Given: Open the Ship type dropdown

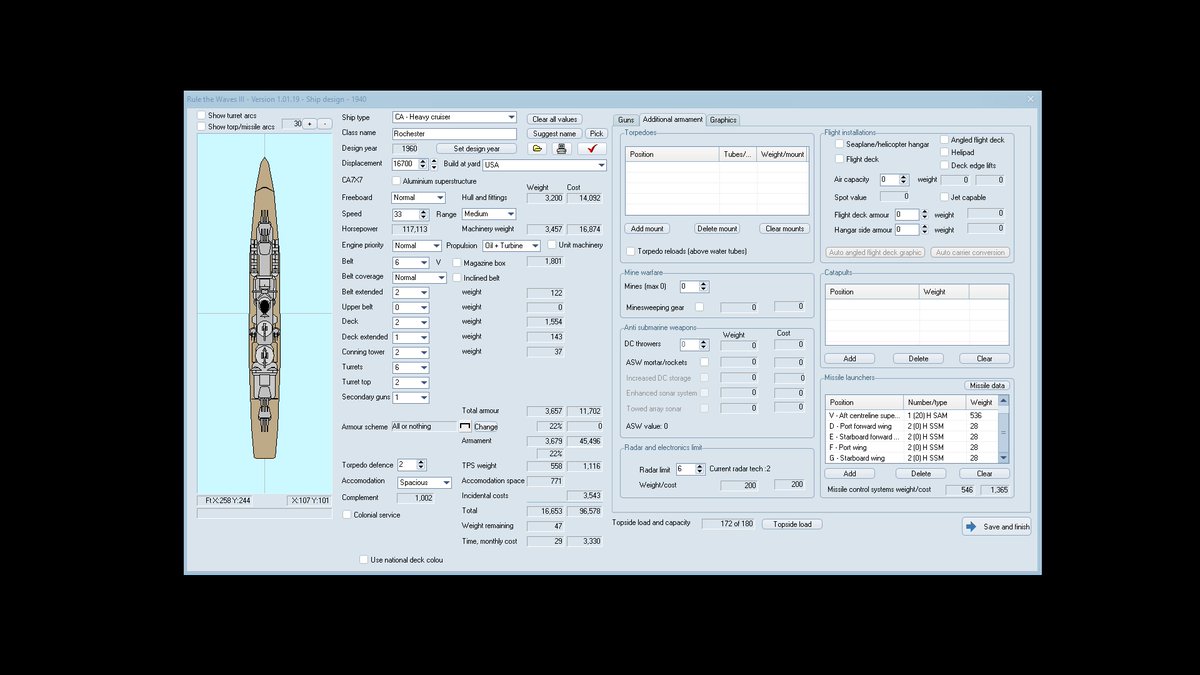Looking at the screenshot, I should click(511, 118).
